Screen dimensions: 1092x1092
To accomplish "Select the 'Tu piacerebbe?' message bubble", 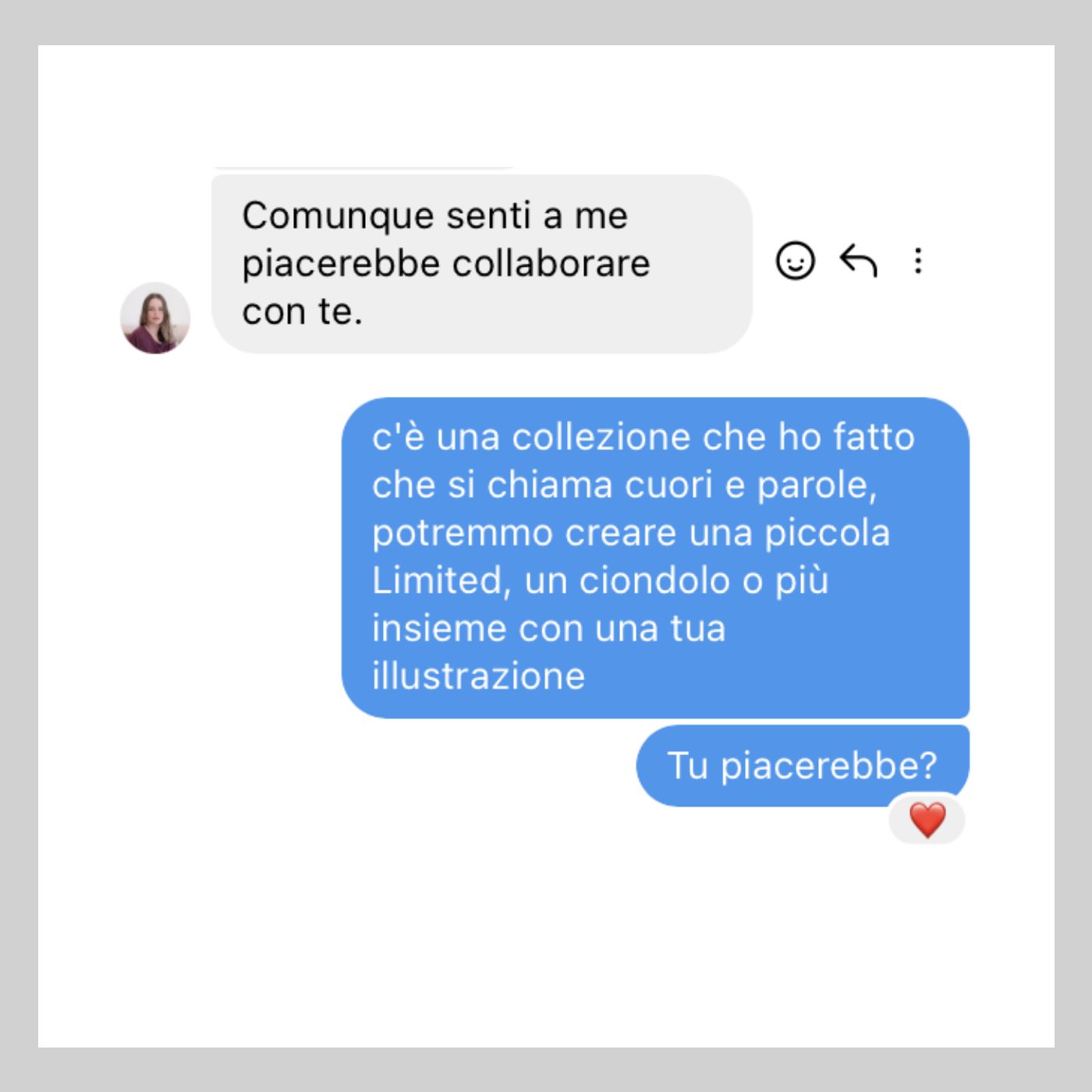I will (803, 765).
